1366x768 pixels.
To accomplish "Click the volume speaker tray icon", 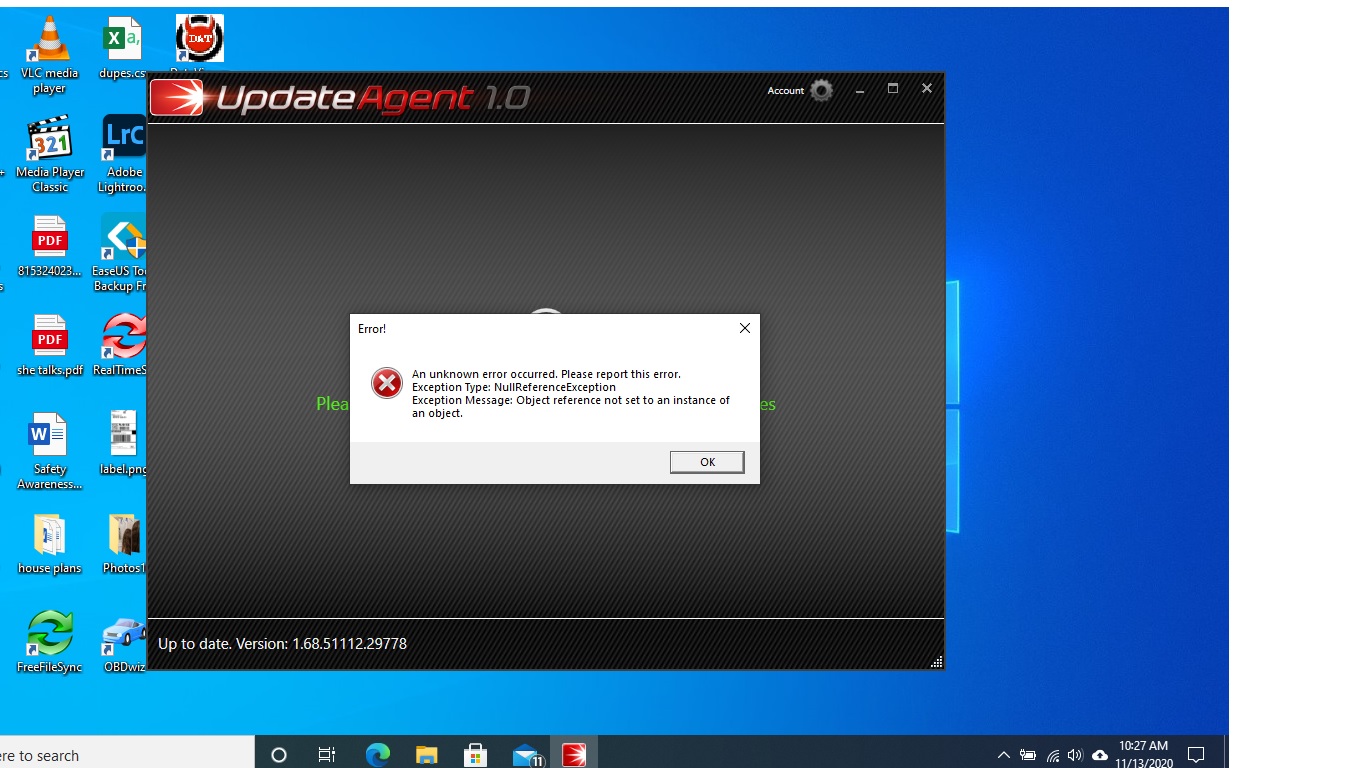I will [1076, 755].
